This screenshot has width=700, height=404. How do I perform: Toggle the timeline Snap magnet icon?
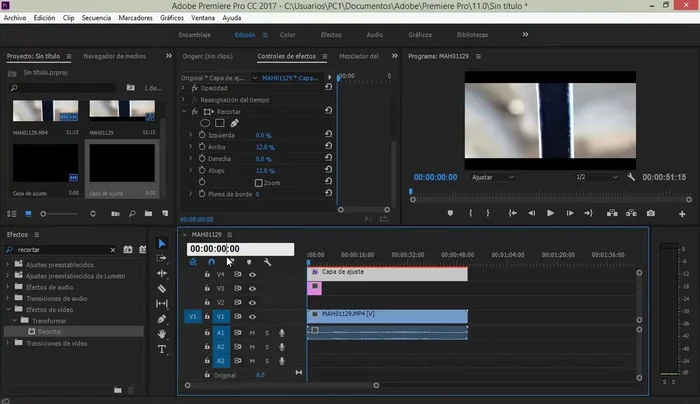(211, 262)
